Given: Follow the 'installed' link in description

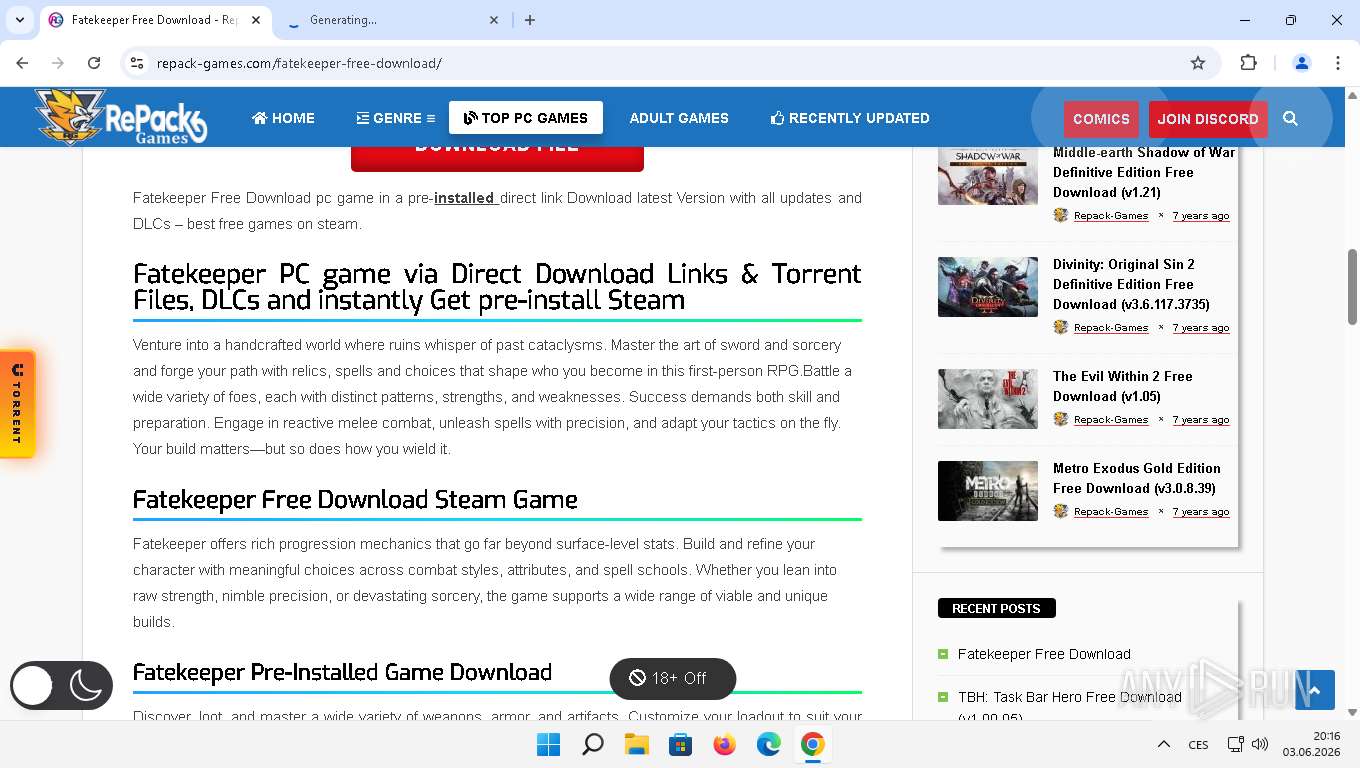Looking at the screenshot, I should point(465,198).
